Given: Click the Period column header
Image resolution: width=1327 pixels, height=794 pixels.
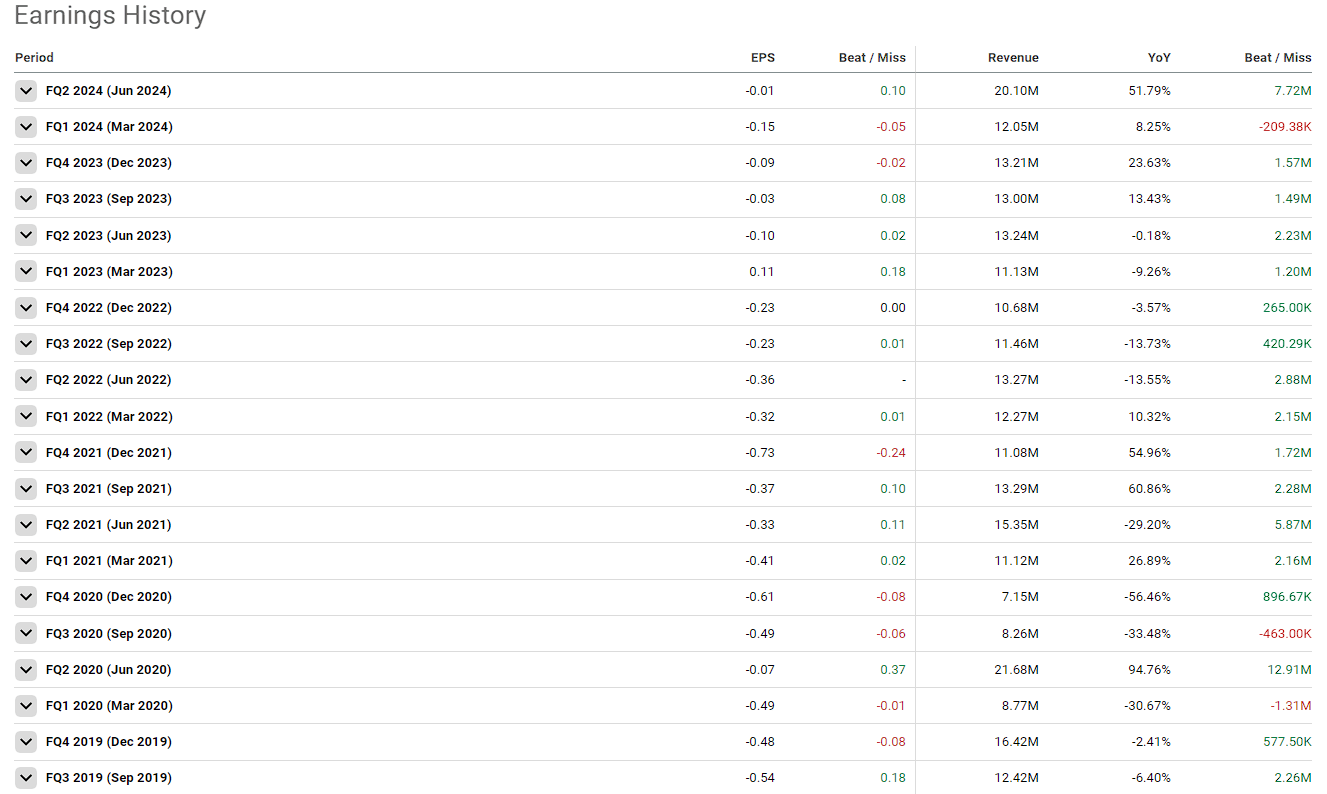Looking at the screenshot, I should (x=34, y=58).
